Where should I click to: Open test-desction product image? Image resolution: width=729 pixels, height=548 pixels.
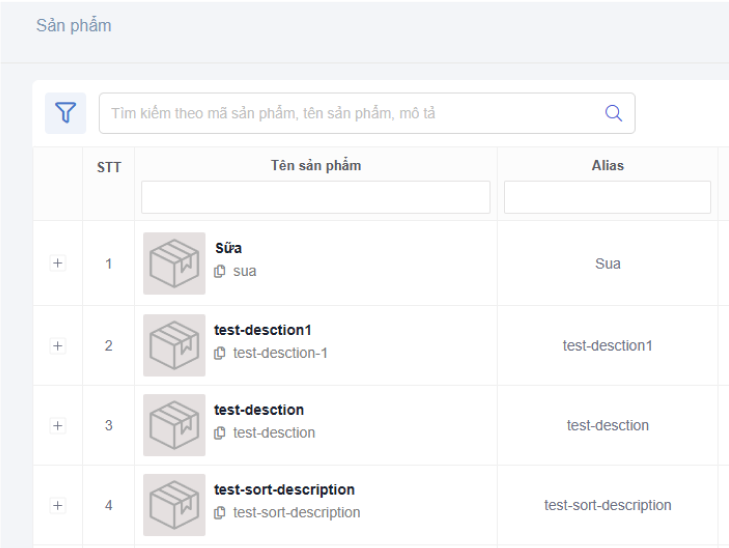pos(174,426)
